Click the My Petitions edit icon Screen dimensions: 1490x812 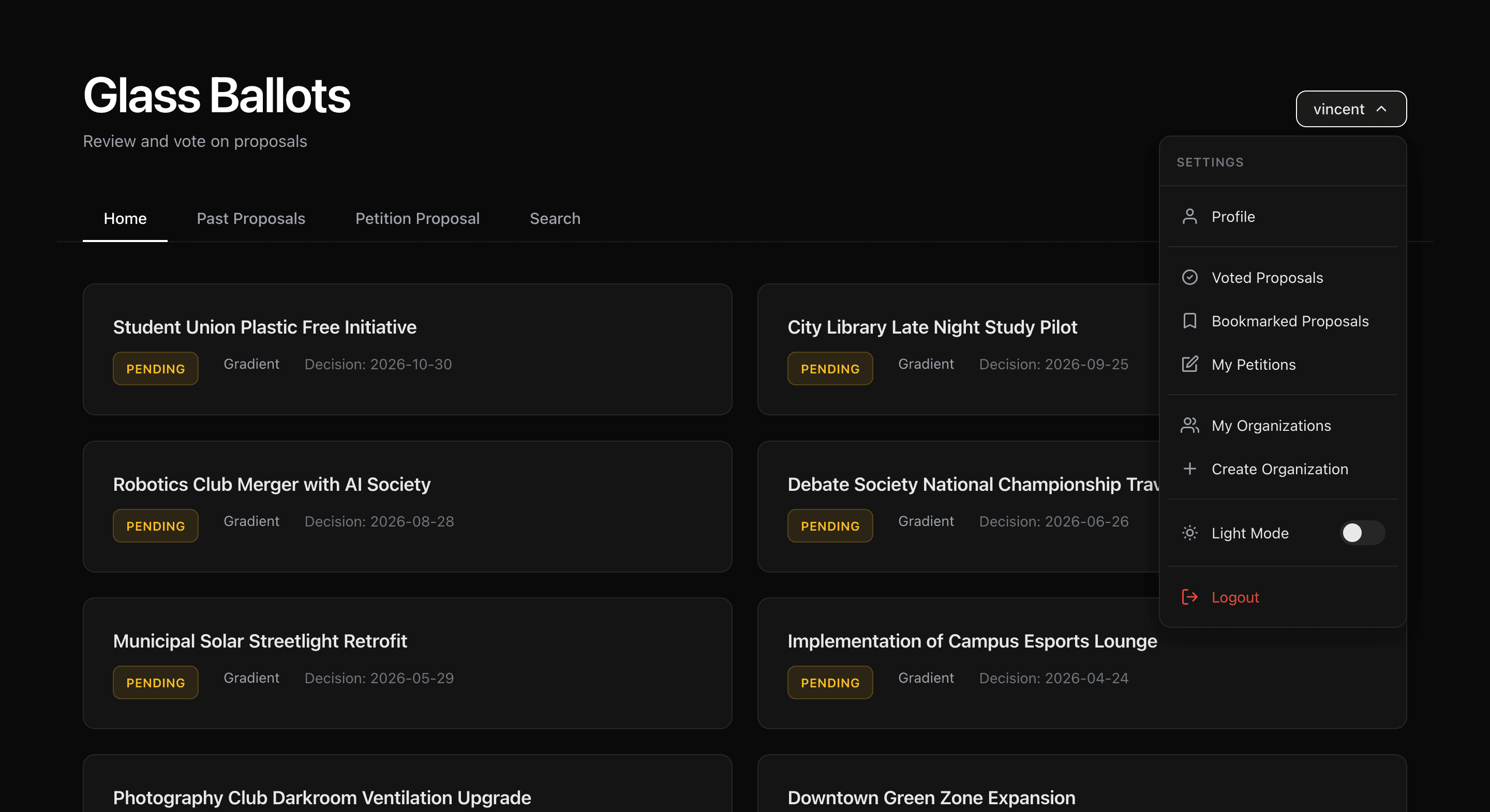click(1189, 364)
